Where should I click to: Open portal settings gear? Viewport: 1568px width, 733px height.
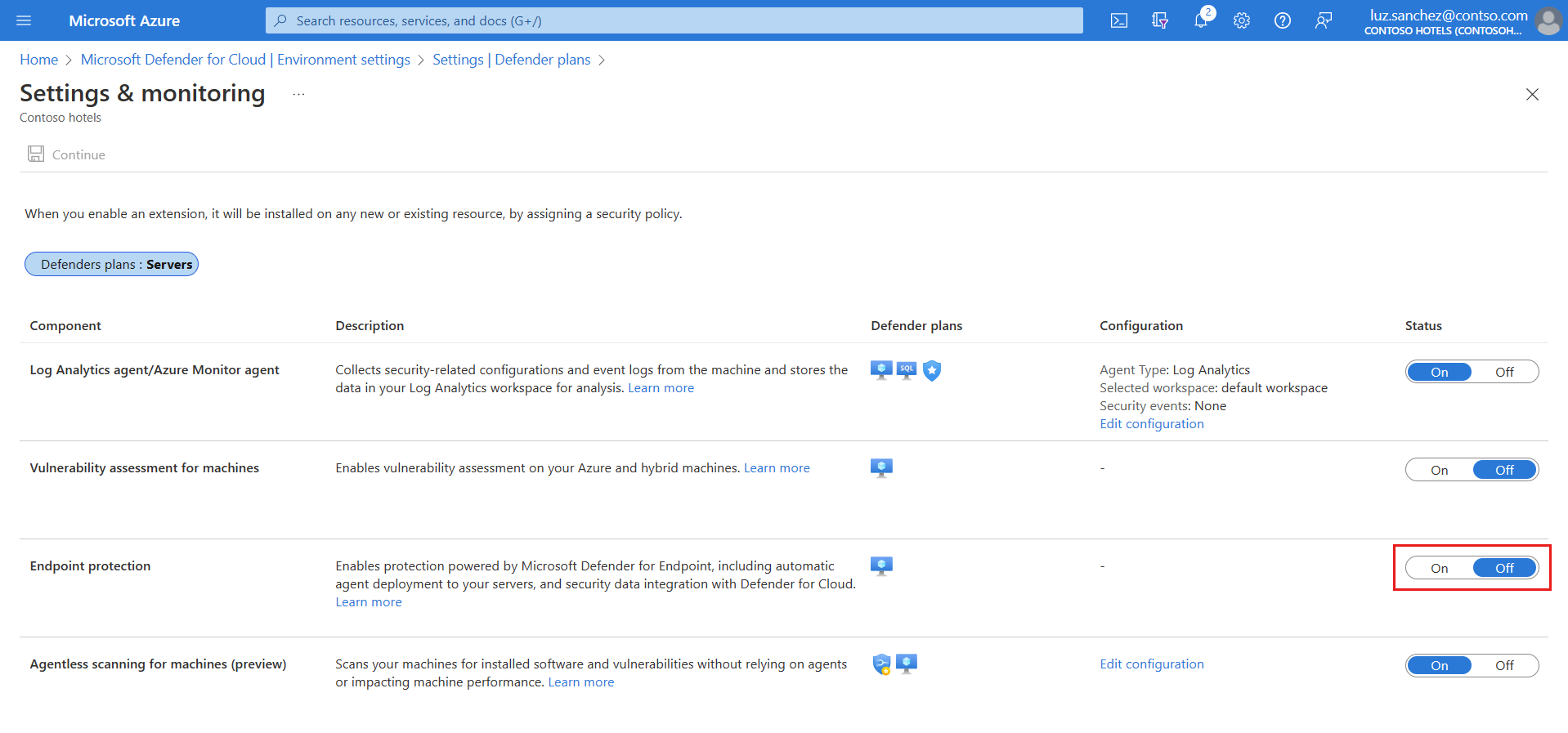1242,20
